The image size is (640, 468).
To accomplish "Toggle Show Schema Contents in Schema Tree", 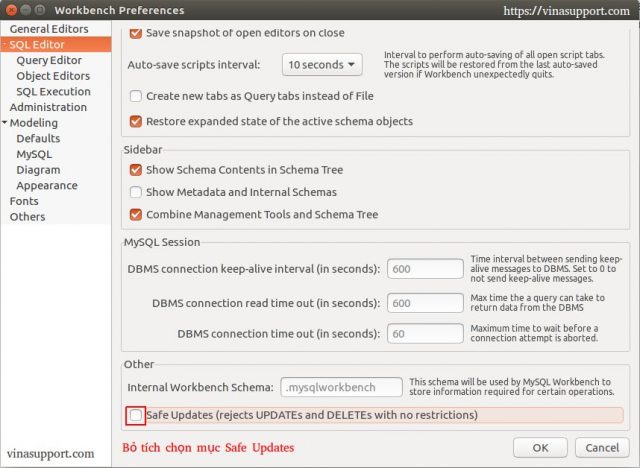I will click(x=136, y=170).
